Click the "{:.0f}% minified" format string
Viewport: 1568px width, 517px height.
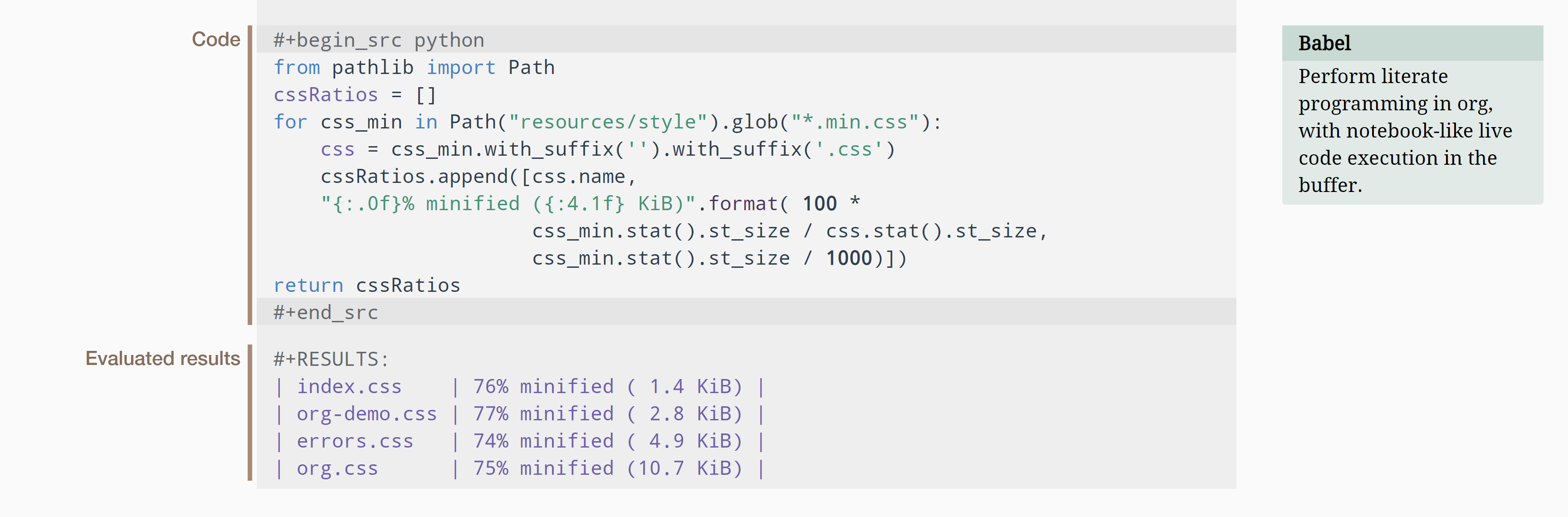pos(420,204)
